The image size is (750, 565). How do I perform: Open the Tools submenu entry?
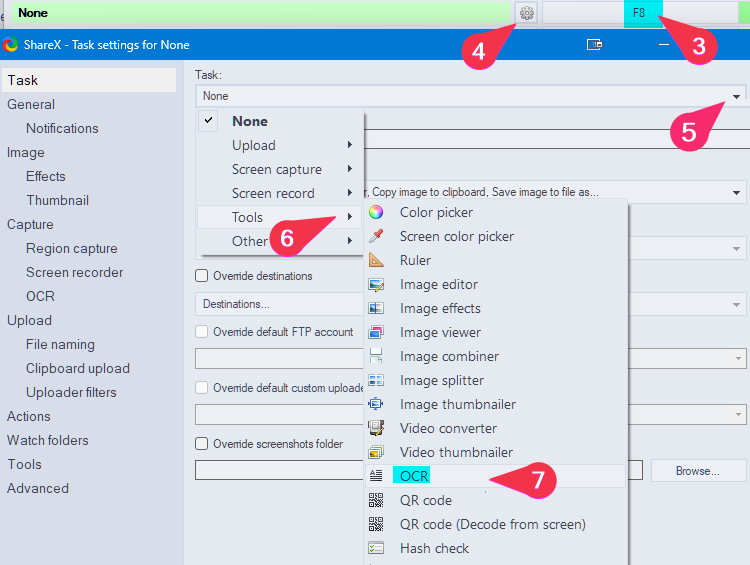click(280, 217)
